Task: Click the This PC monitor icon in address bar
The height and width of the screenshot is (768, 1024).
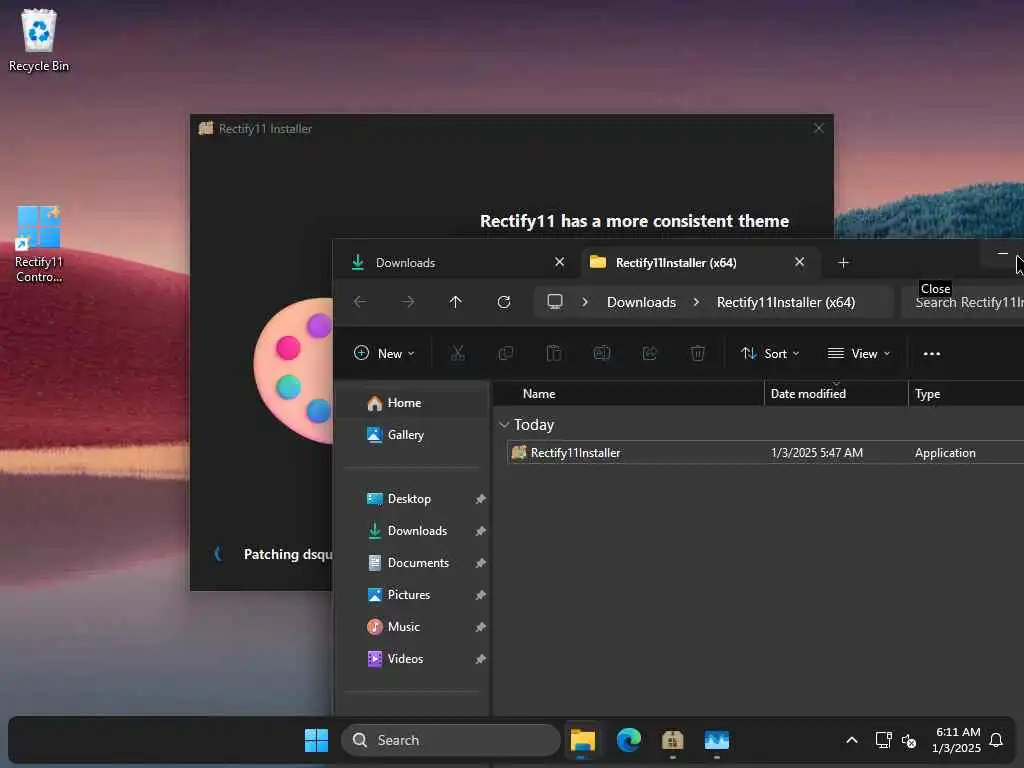Action: pyautogui.click(x=554, y=302)
